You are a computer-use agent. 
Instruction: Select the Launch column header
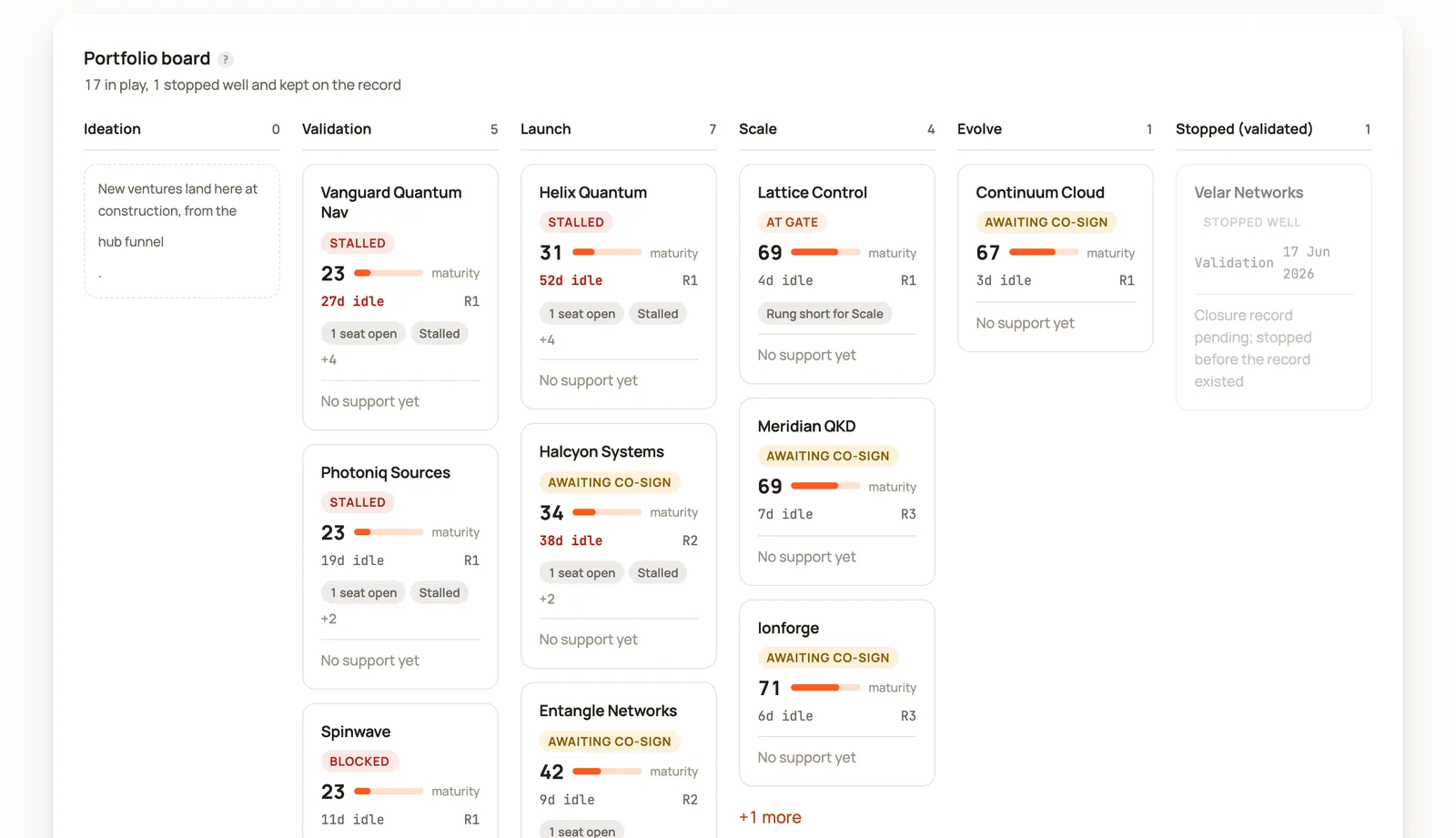tap(619, 129)
